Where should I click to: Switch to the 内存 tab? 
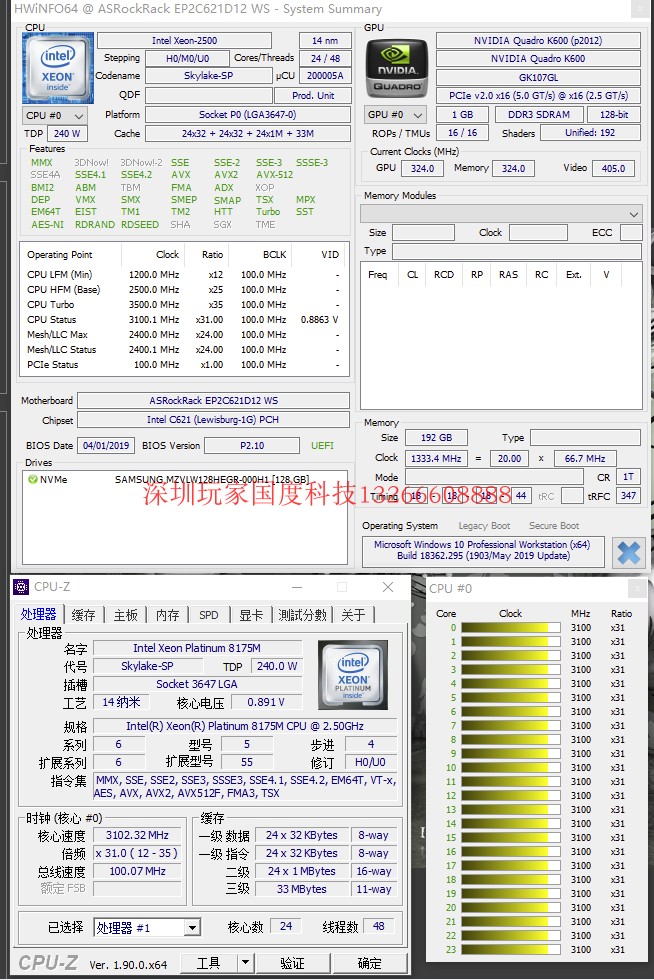167,615
